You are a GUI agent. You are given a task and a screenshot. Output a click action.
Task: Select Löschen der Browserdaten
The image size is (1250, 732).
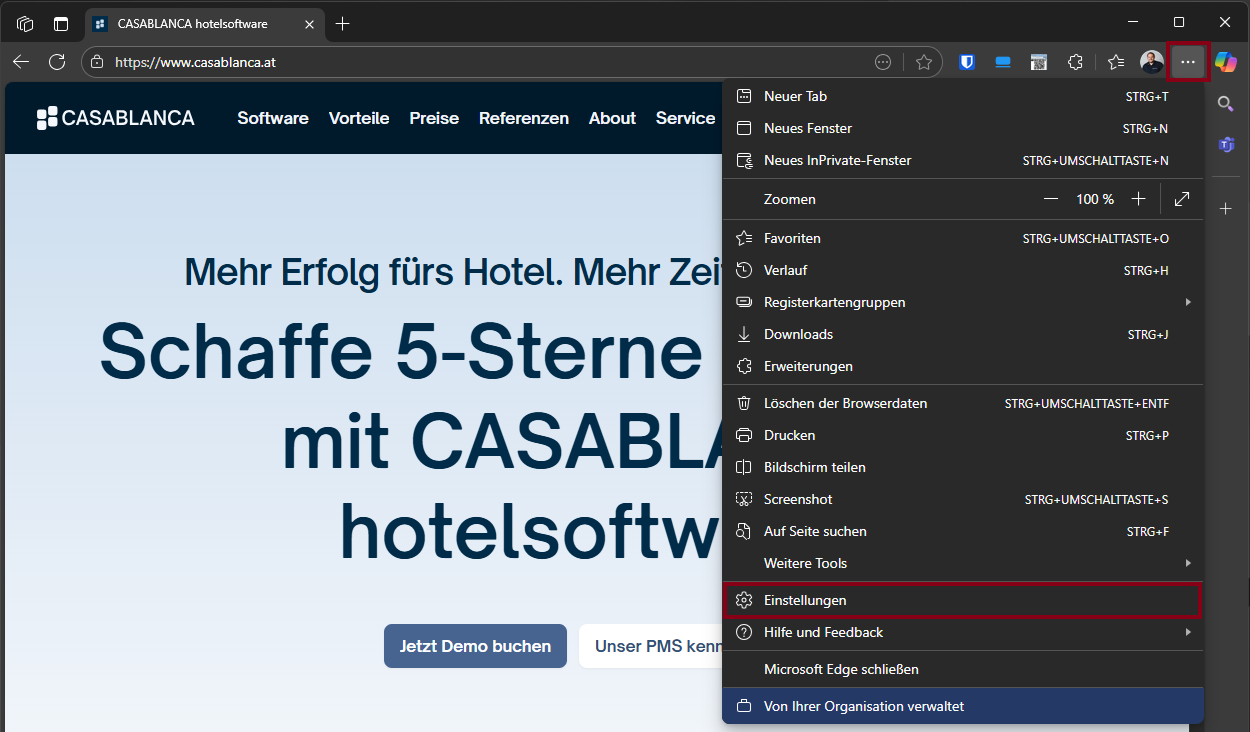click(x=845, y=403)
